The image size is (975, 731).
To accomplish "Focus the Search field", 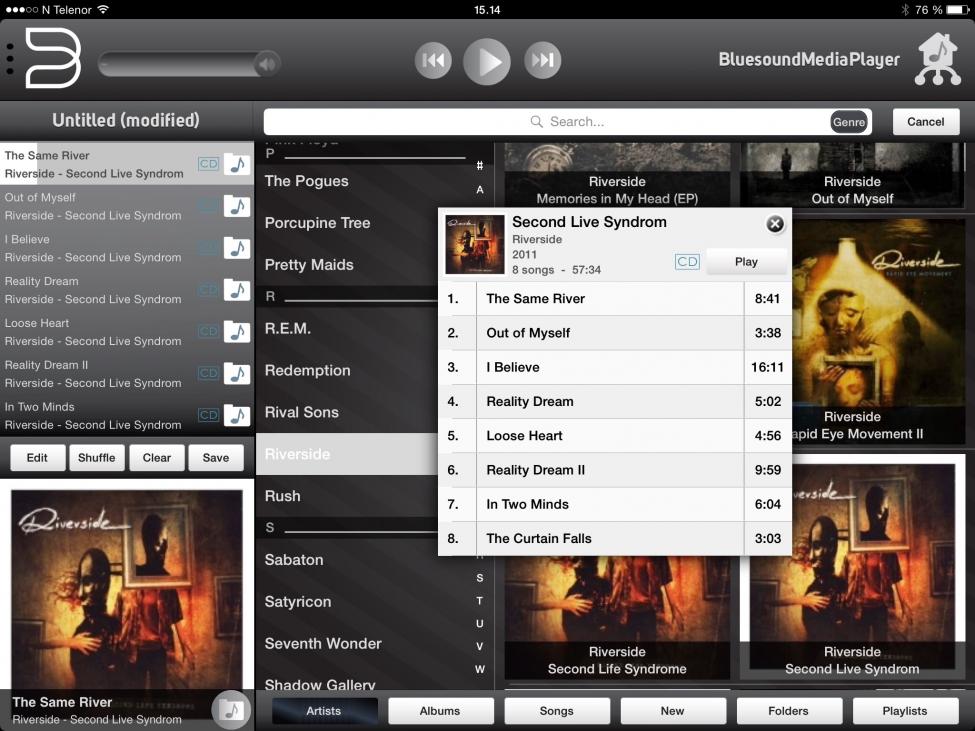I will (567, 122).
